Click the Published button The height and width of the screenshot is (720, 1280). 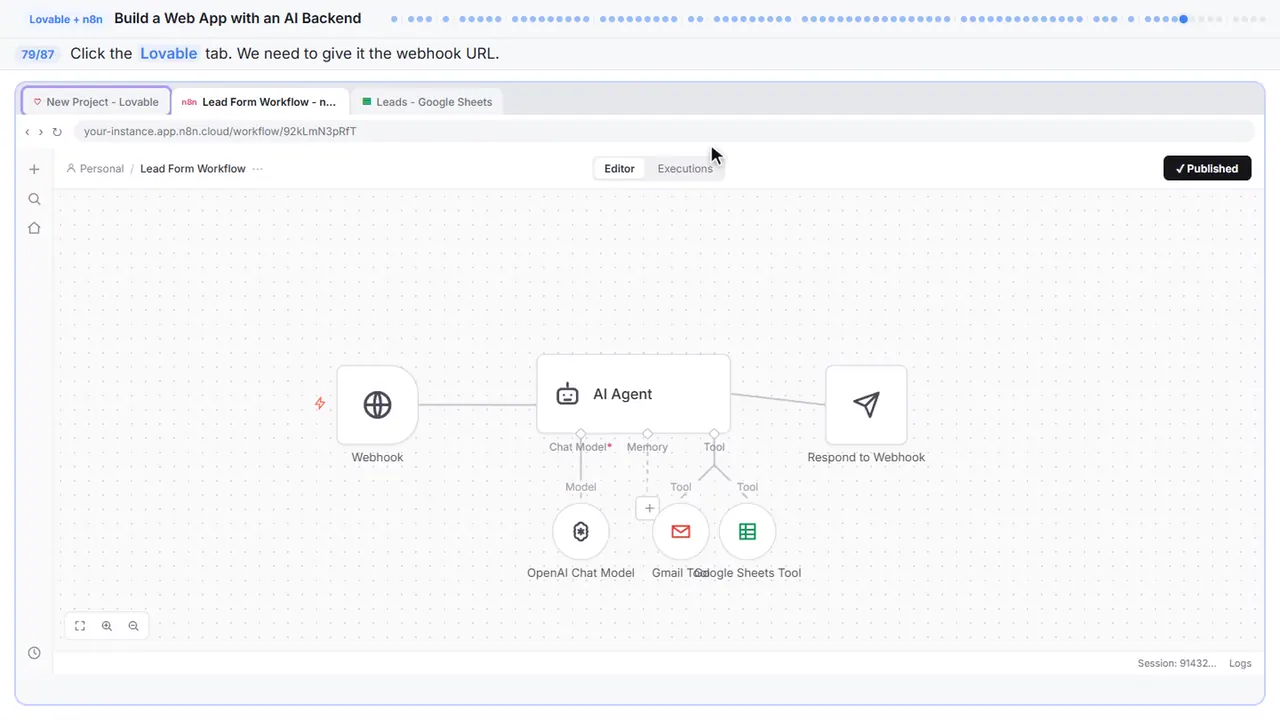tap(1207, 168)
